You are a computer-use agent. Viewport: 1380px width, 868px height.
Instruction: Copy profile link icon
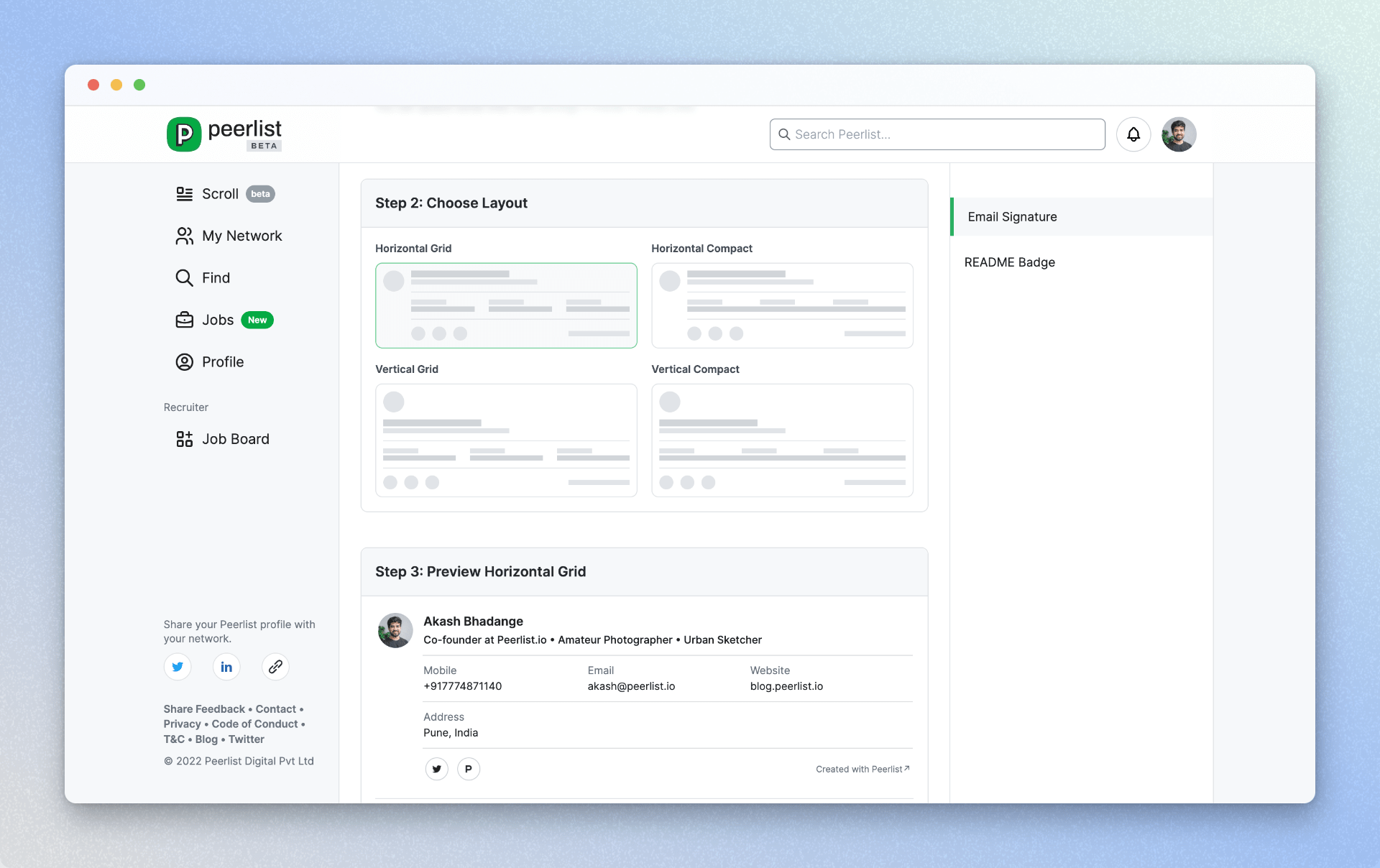point(275,667)
